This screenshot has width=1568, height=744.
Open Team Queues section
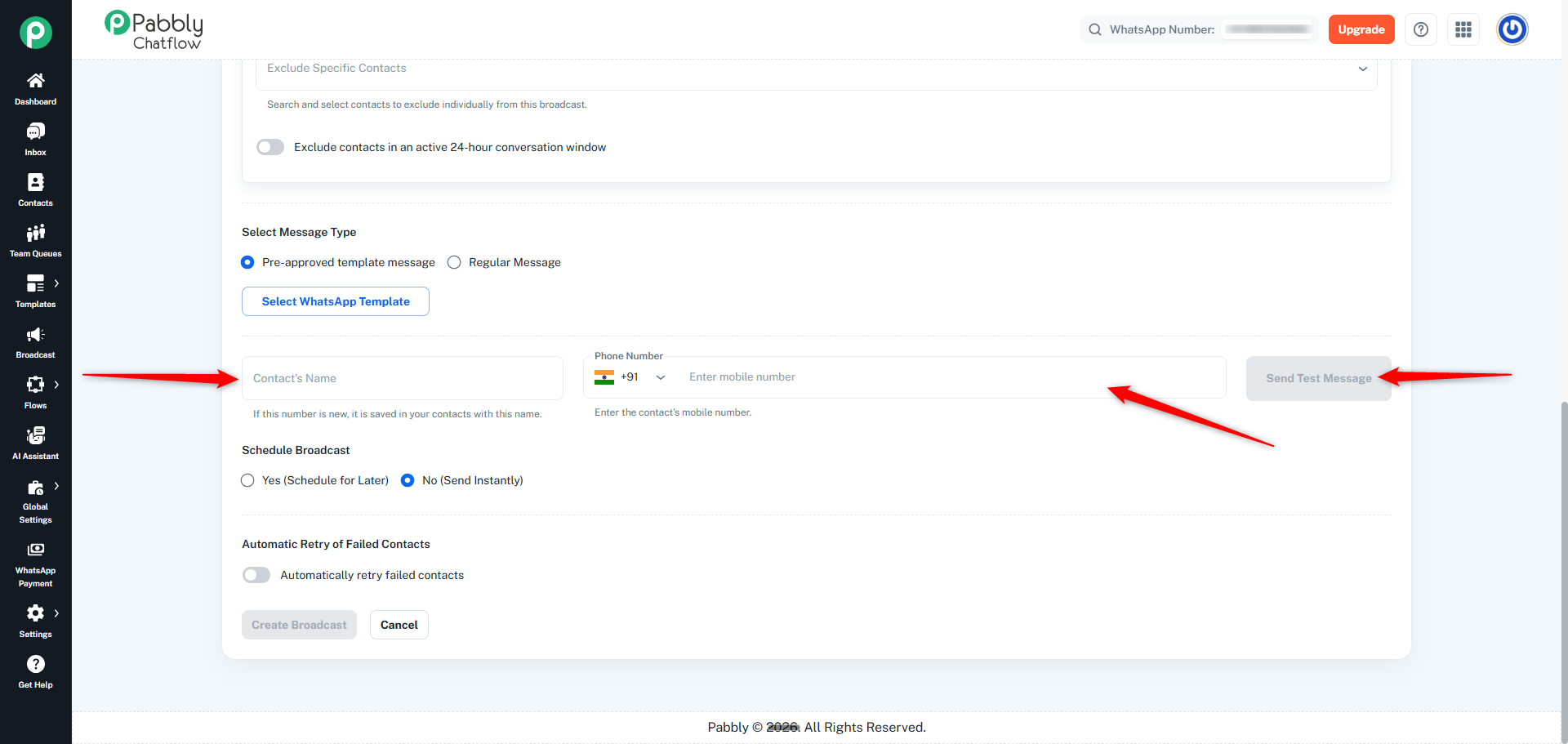35,241
